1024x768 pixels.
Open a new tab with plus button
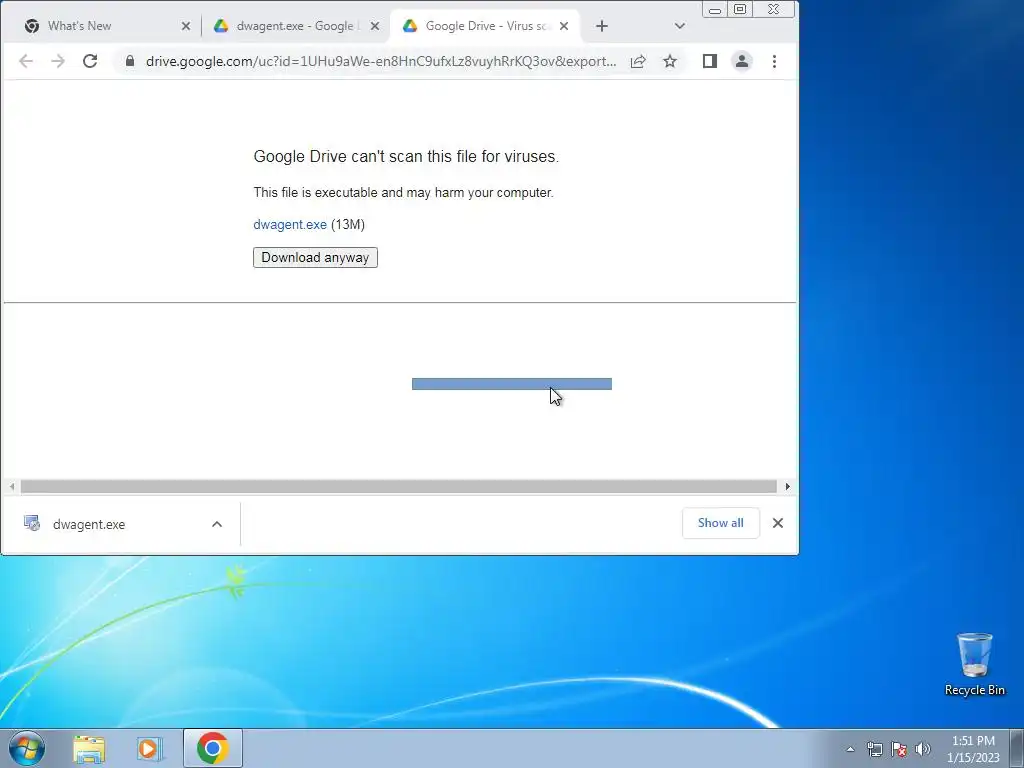(x=602, y=26)
